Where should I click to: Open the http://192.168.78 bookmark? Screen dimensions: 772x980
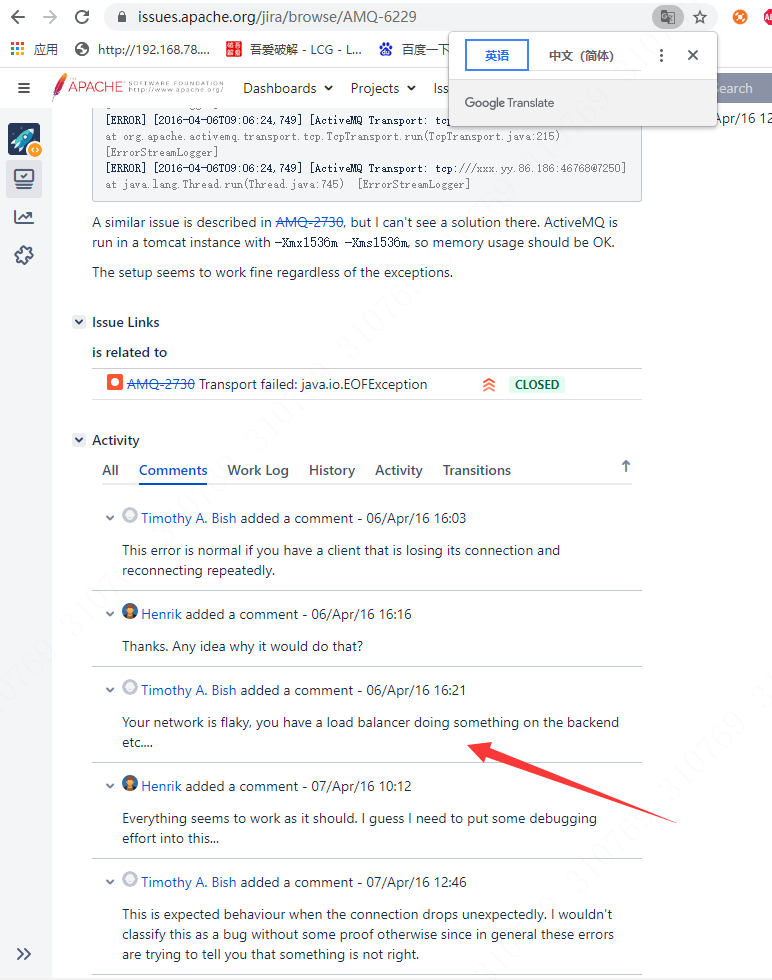(142, 49)
